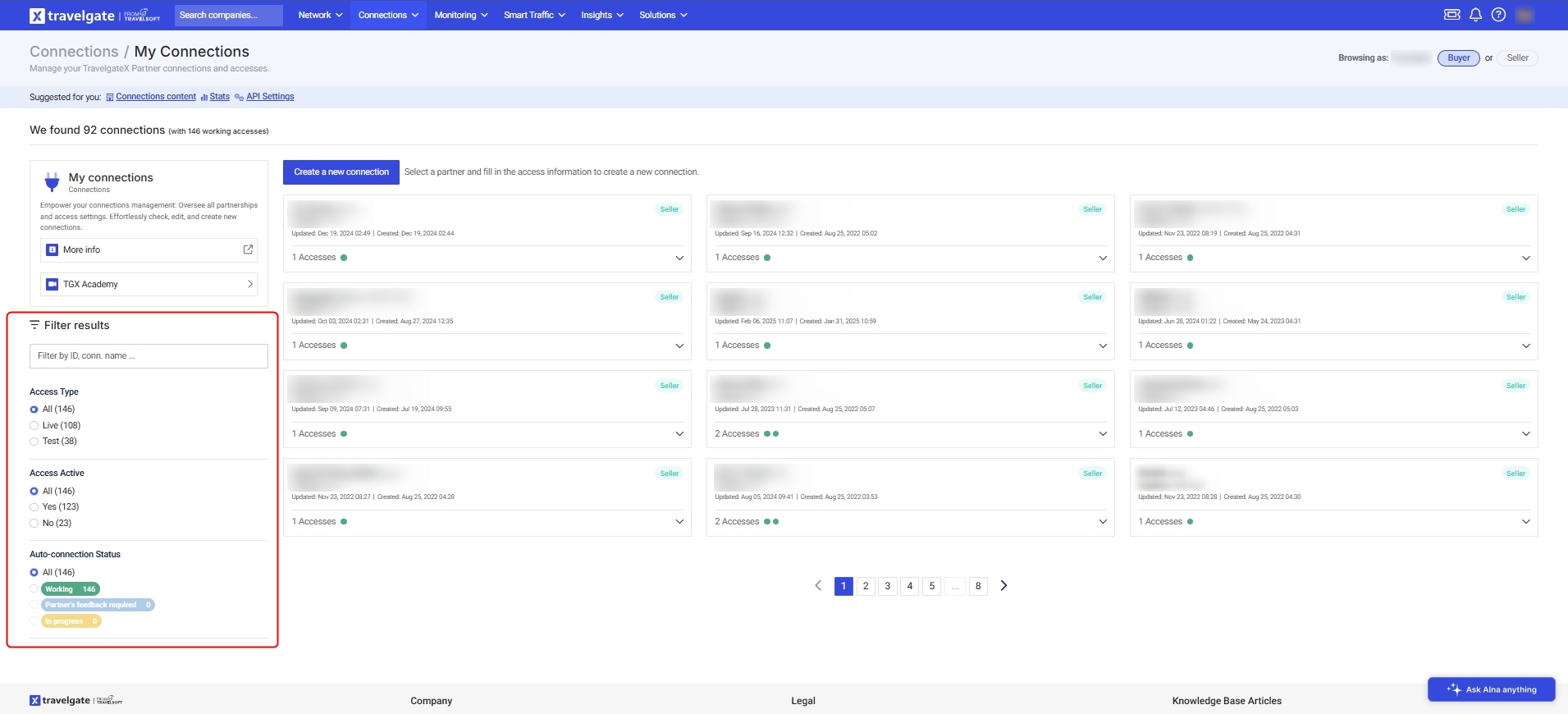Open the TGX Academy row
1568x714 pixels.
(149, 284)
